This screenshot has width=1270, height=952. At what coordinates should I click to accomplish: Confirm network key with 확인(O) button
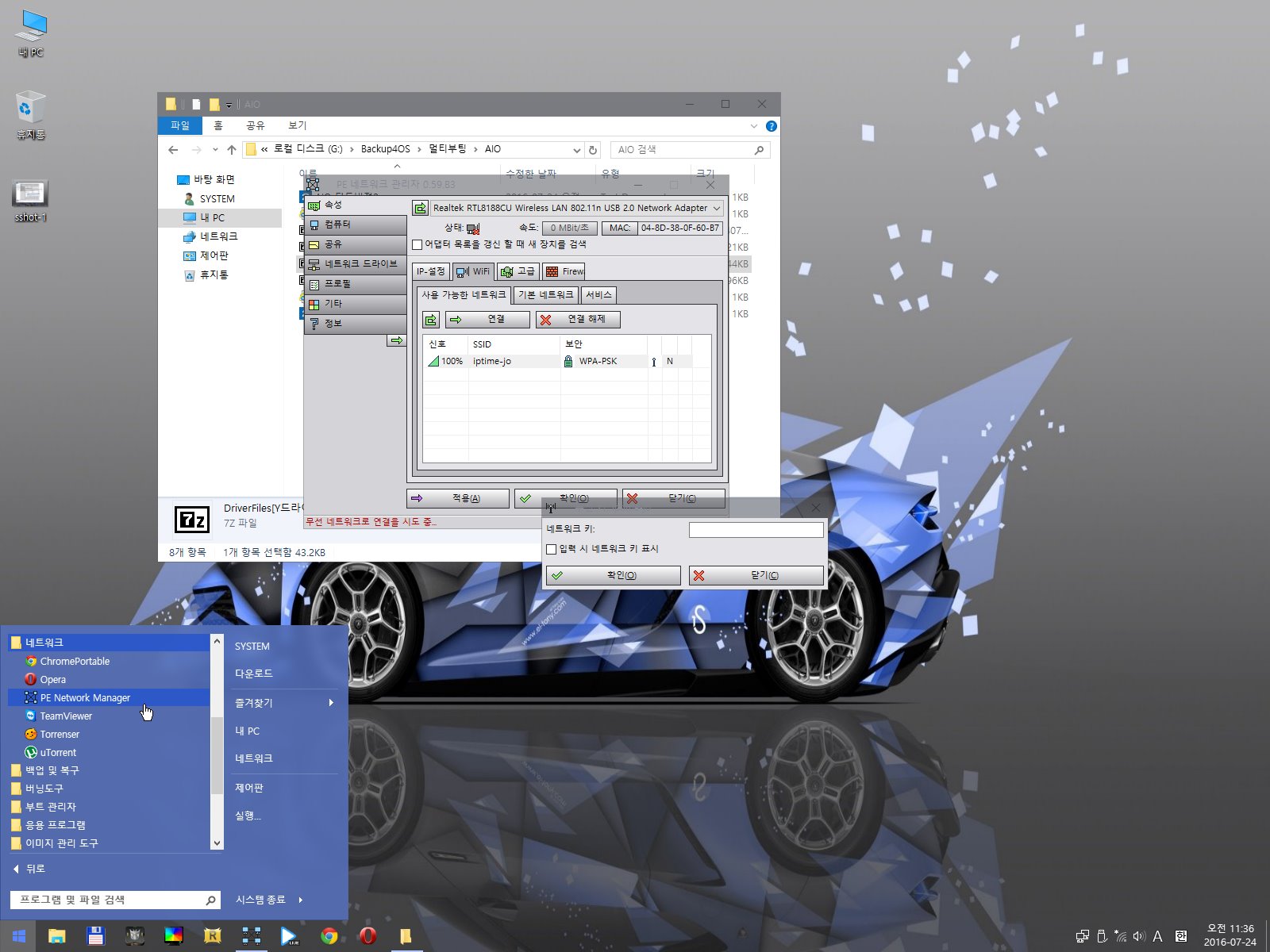(613, 575)
